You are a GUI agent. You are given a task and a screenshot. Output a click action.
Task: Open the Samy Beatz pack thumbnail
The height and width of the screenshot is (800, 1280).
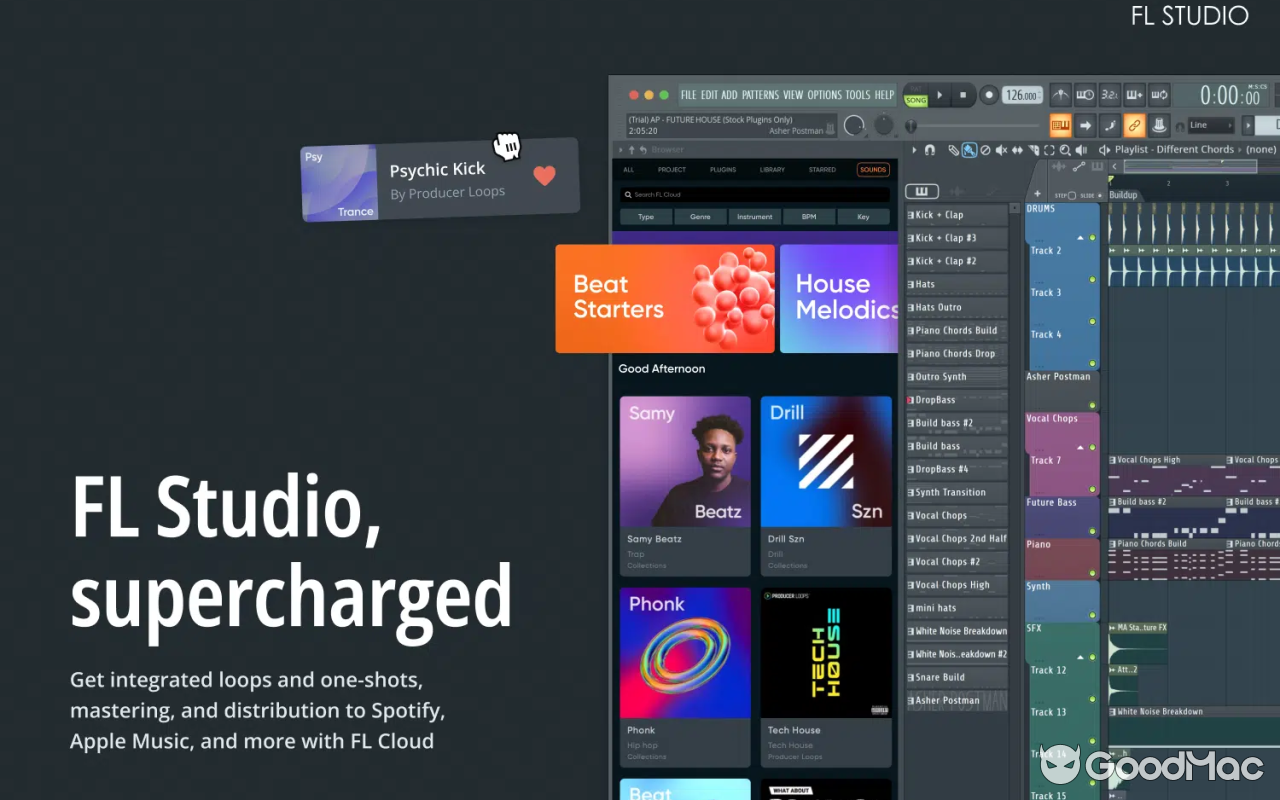(x=685, y=461)
